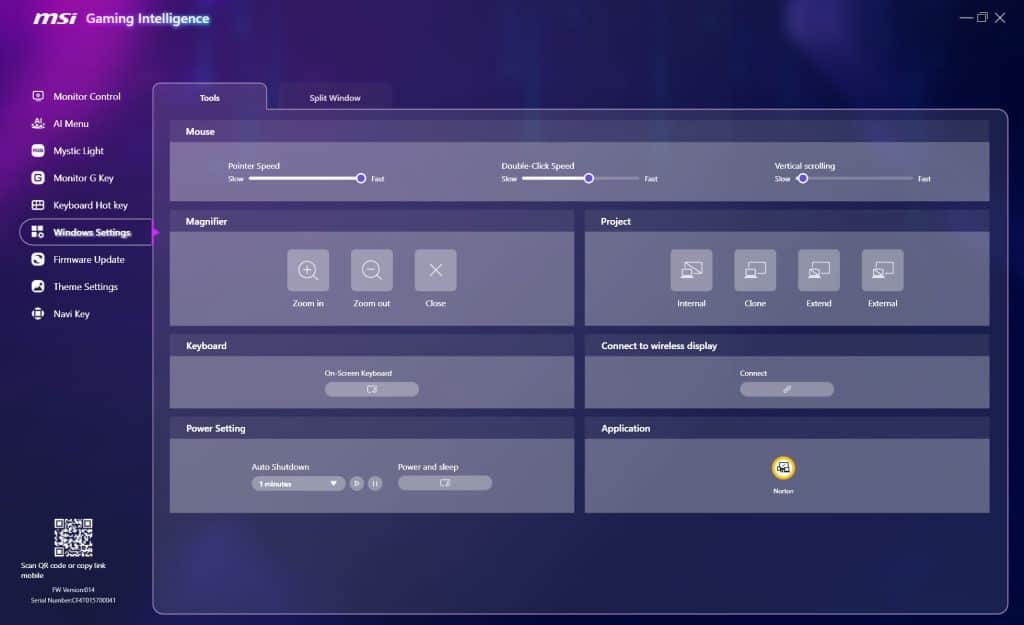Open Mystic Light in the sidebar

[78, 151]
